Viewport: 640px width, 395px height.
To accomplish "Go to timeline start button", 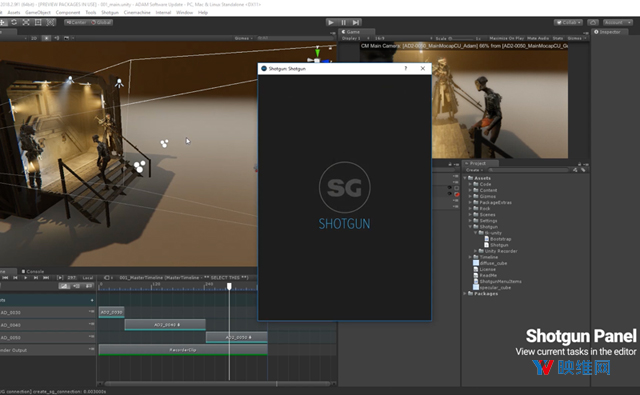I will [5, 277].
